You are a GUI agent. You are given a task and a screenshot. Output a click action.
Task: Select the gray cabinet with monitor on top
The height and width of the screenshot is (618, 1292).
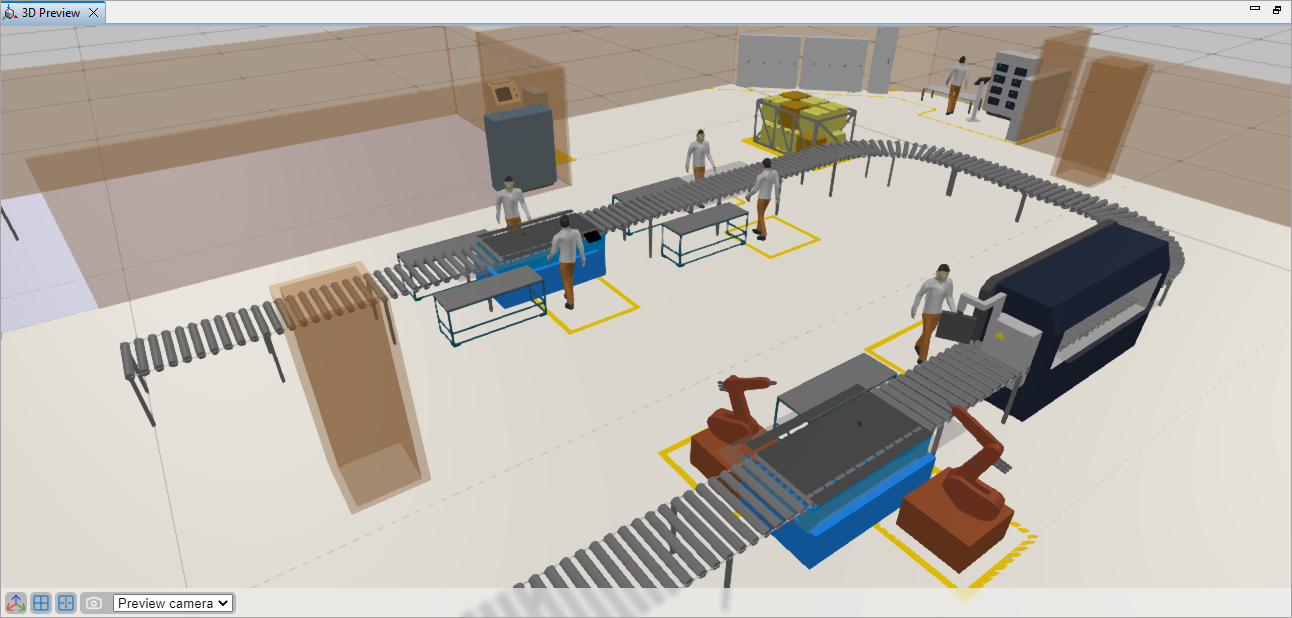(520, 145)
